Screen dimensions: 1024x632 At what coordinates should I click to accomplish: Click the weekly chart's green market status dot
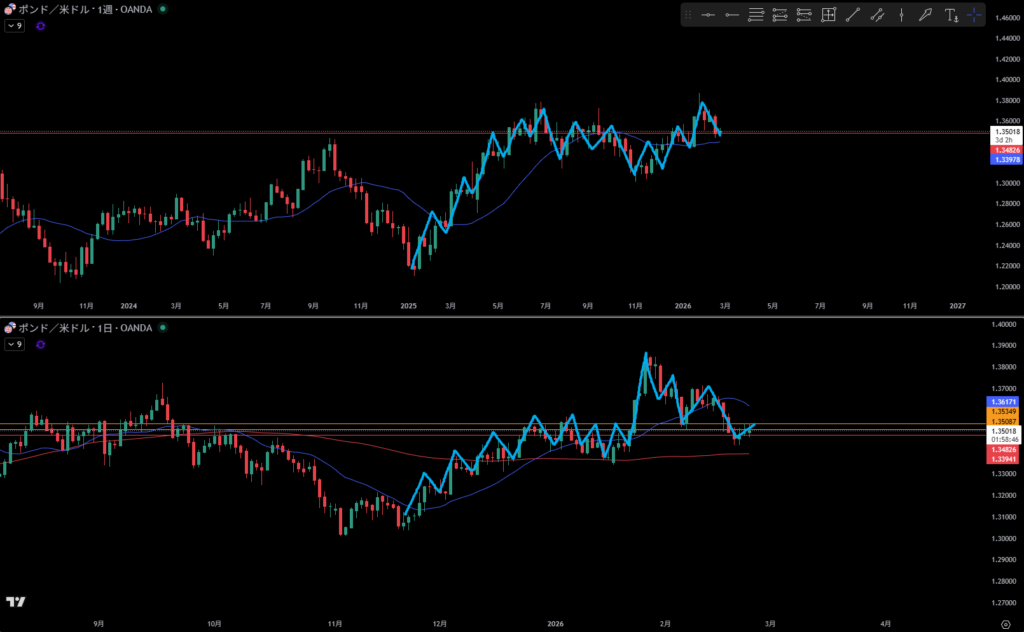(163, 9)
